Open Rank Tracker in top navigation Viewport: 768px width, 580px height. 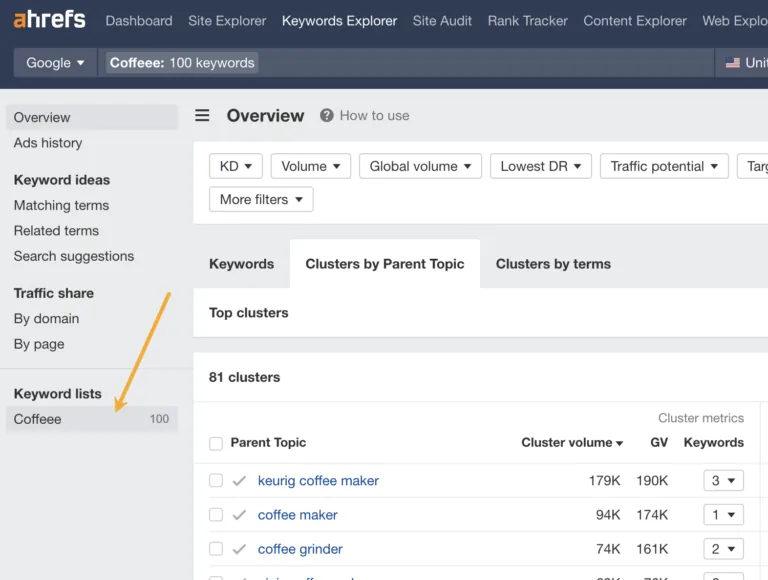528,21
